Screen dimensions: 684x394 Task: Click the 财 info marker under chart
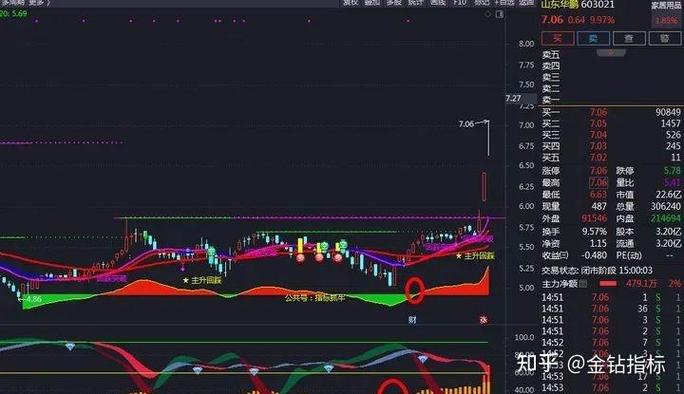tap(412, 320)
